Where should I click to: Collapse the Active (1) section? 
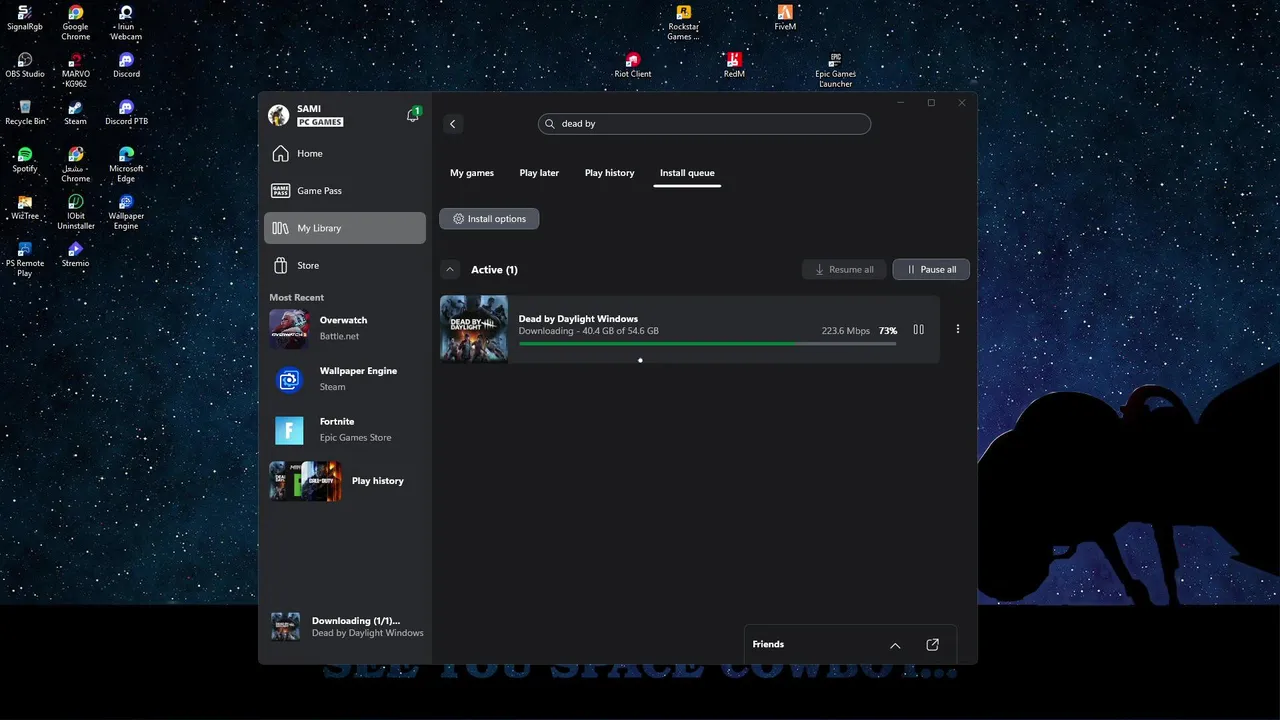(450, 269)
